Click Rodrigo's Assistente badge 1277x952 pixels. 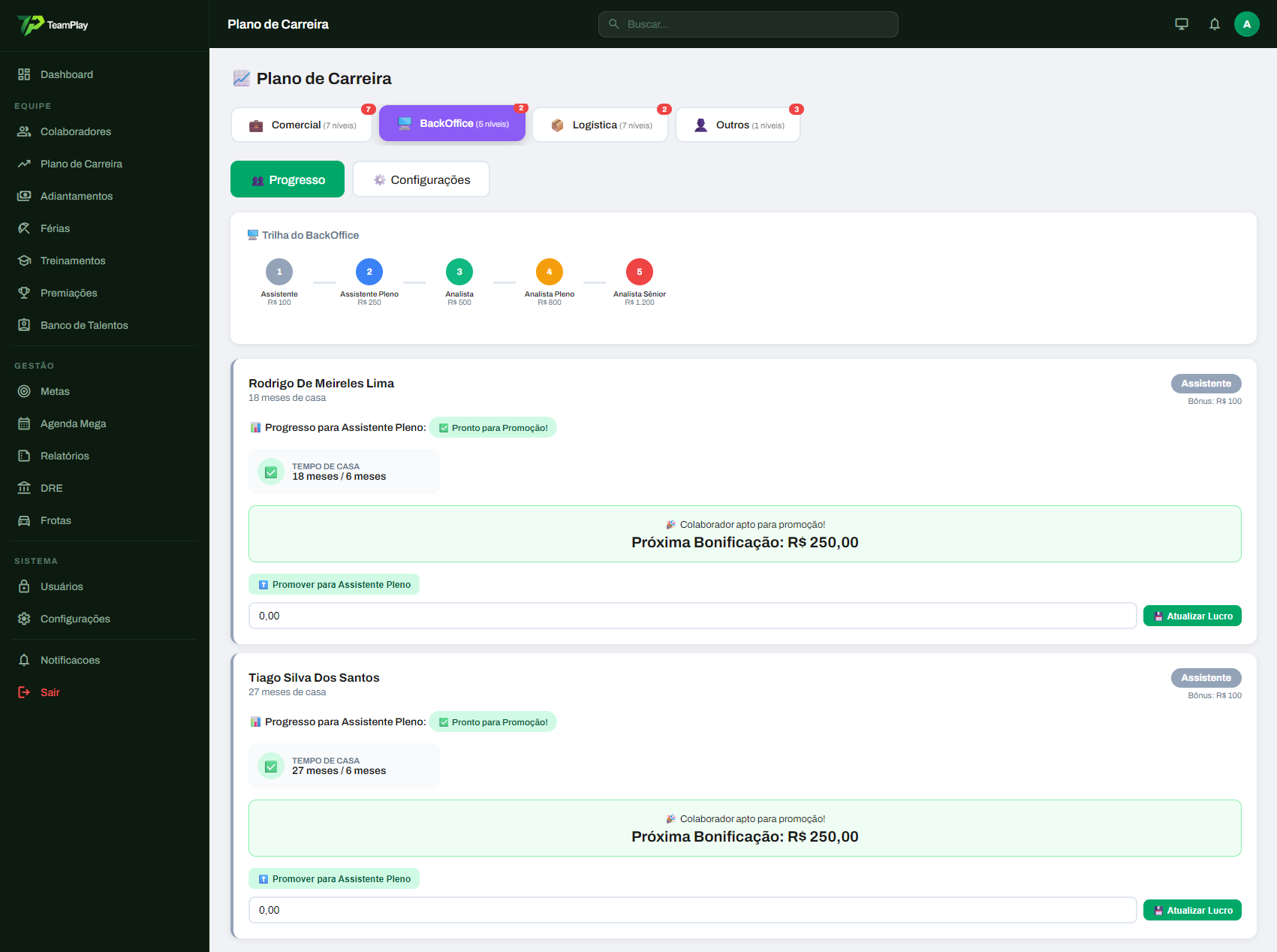[x=1206, y=383]
